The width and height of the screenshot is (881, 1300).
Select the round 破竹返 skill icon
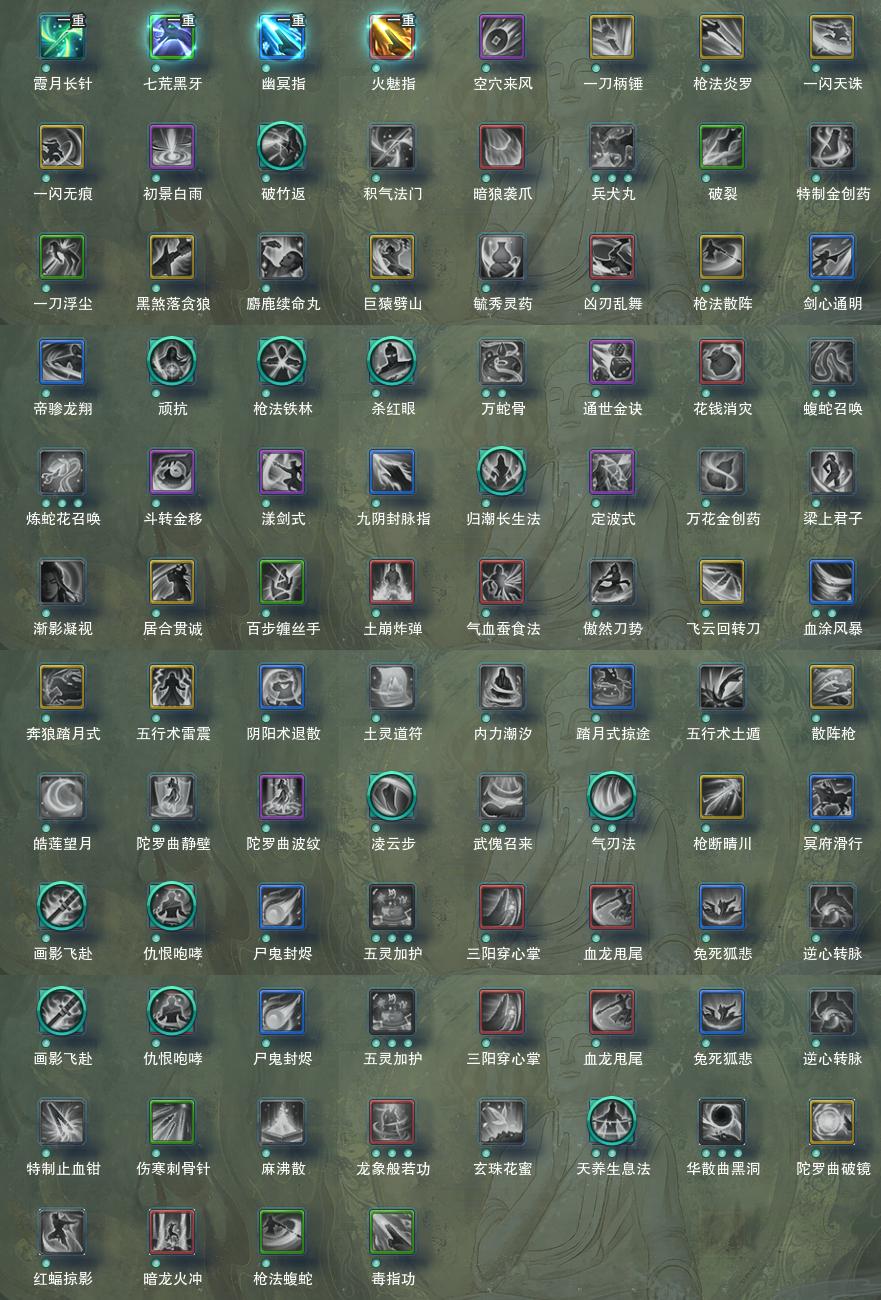click(282, 147)
